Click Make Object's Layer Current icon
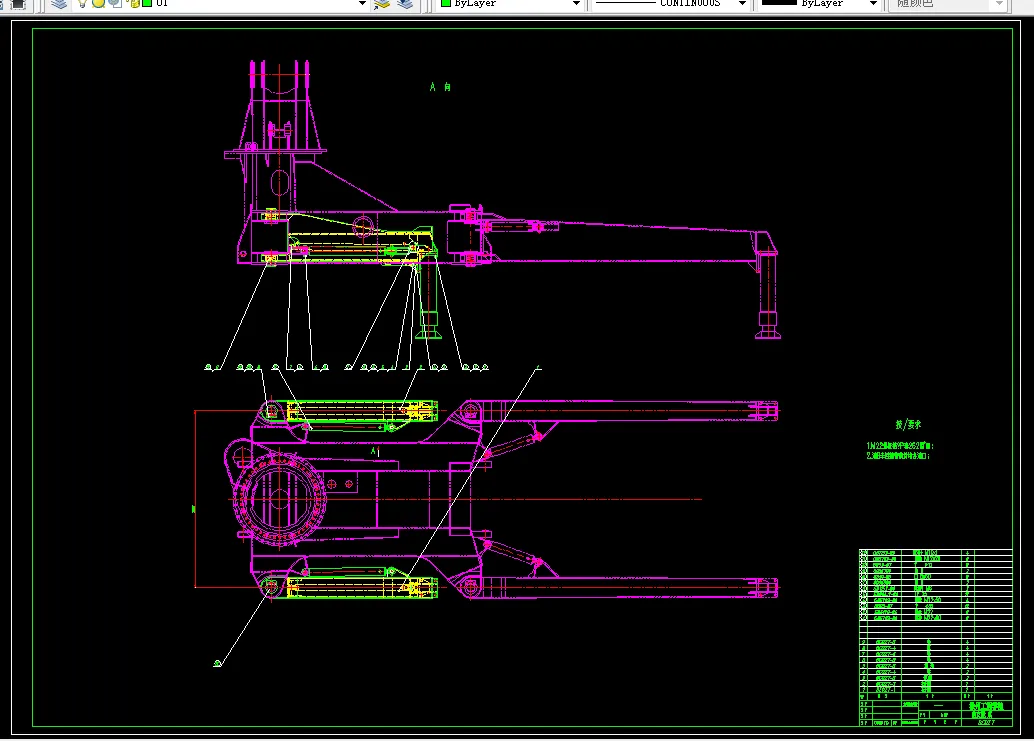 point(381,4)
